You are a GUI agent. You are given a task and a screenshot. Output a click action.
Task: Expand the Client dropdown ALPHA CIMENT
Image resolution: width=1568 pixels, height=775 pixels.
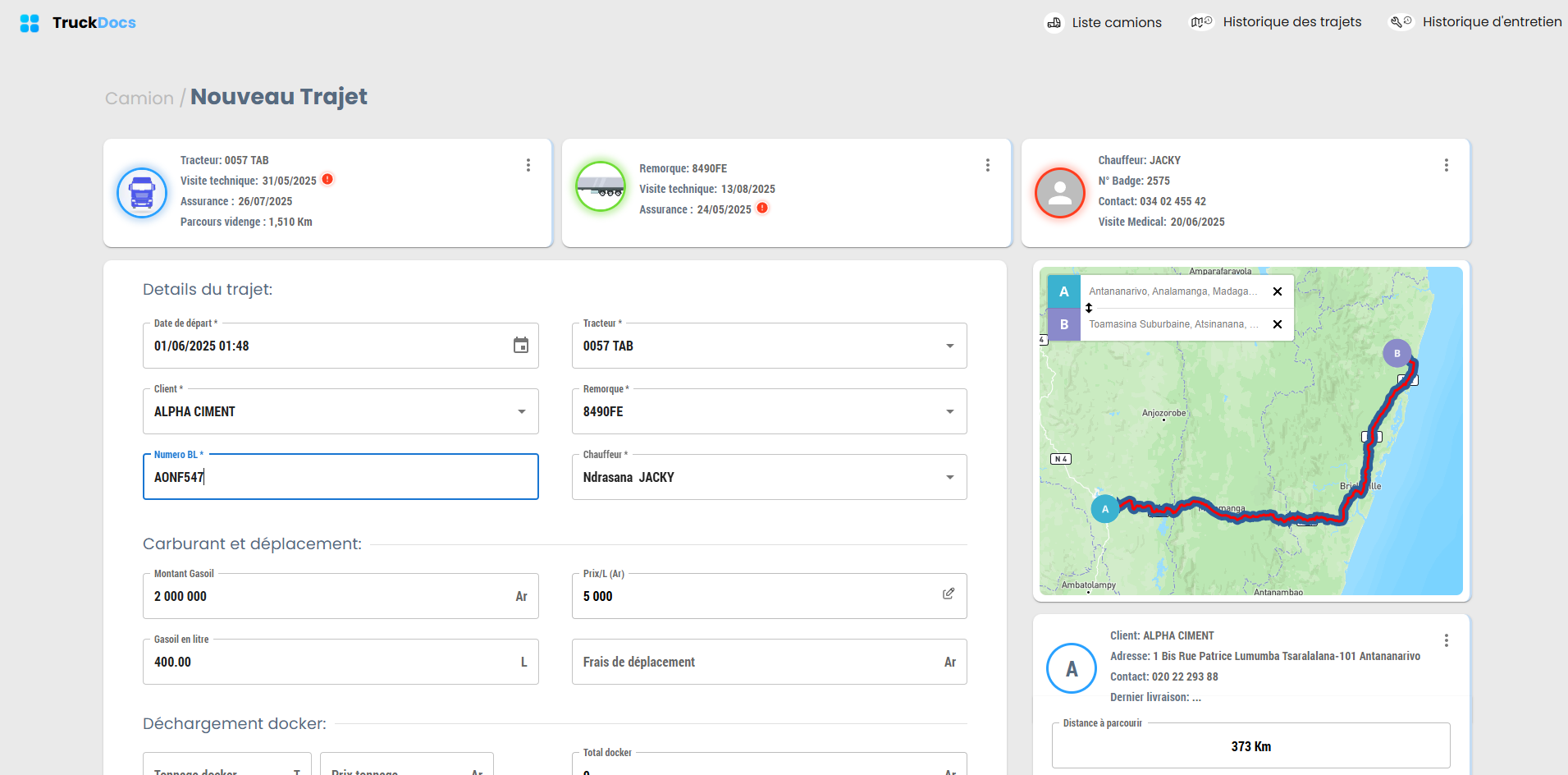click(522, 411)
